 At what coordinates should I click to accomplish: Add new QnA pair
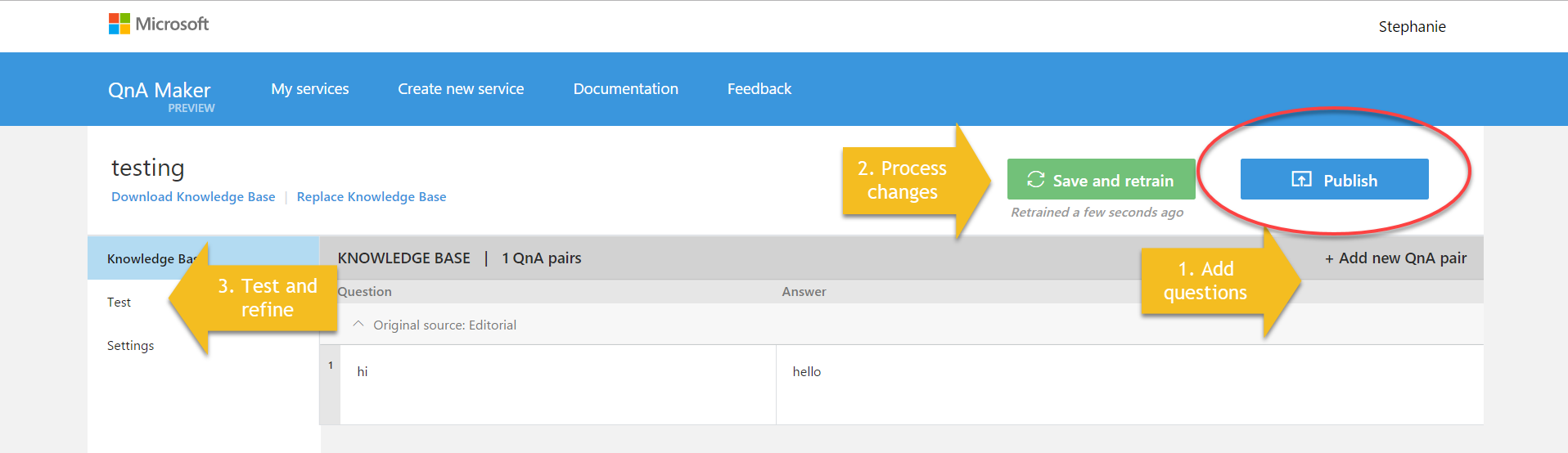pyautogui.click(x=1395, y=258)
